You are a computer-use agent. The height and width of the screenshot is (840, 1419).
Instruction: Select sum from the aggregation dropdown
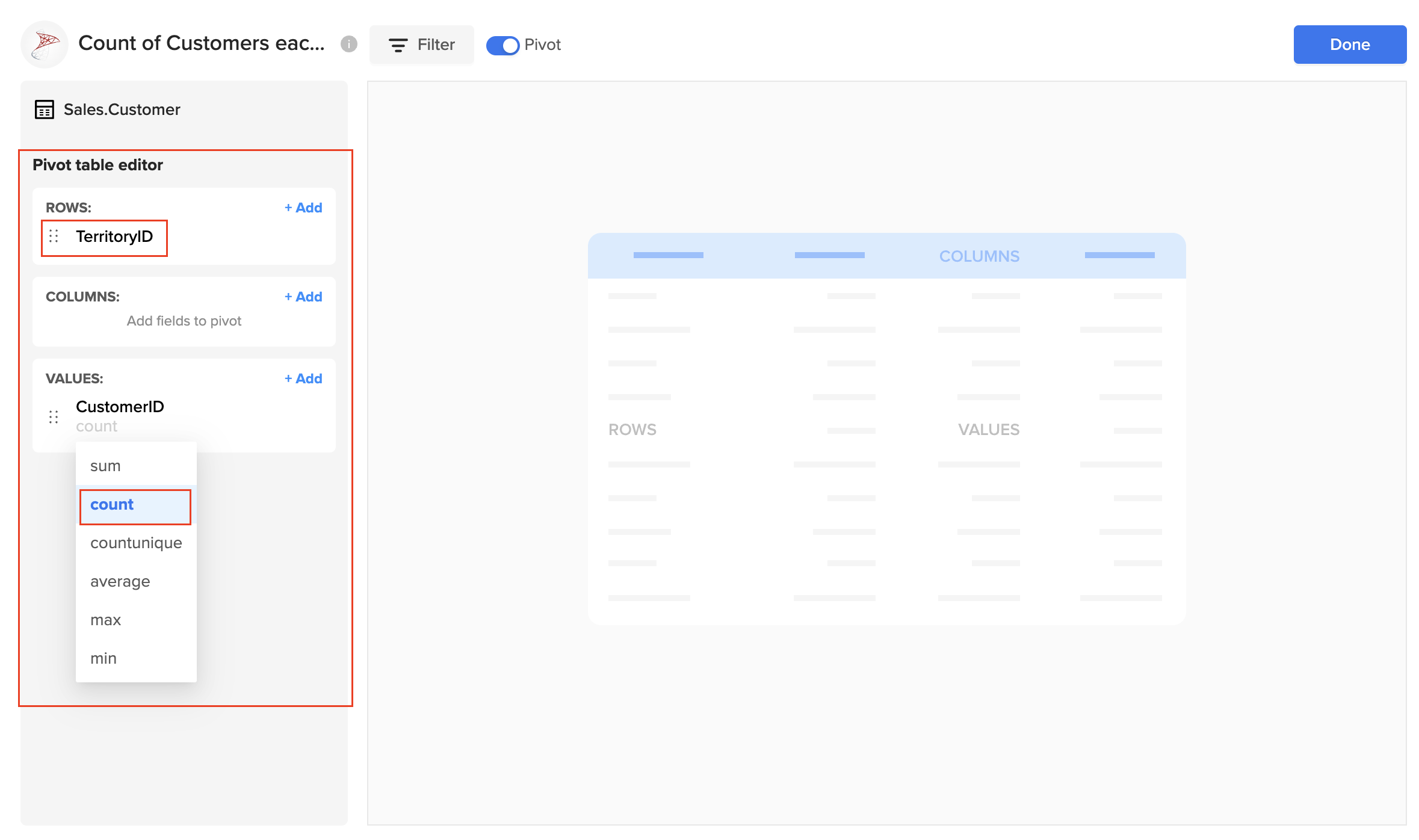tap(105, 465)
